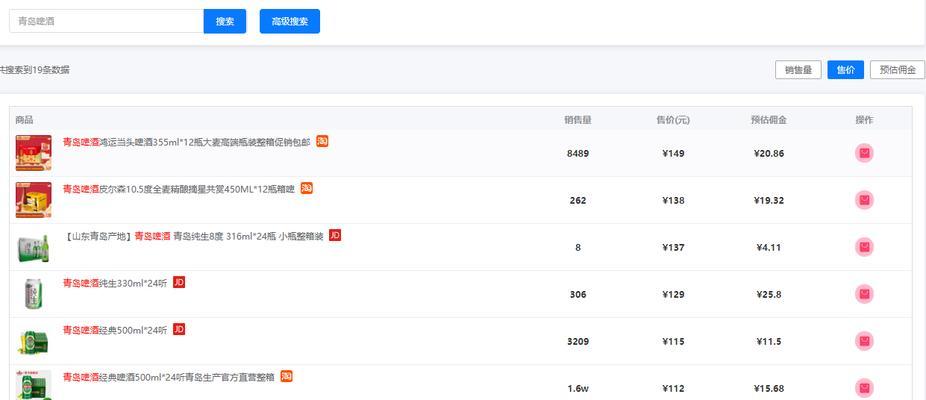
Task: Click commission value ¥20.86
Action: (x=769, y=154)
